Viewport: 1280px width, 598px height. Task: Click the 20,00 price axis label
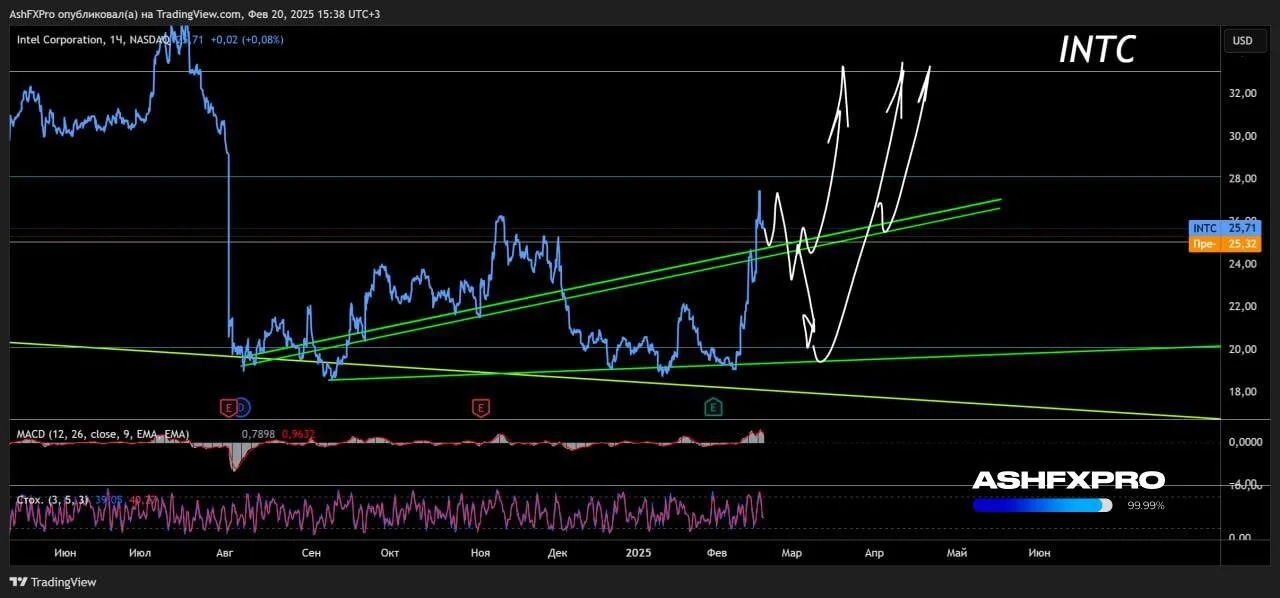1243,349
